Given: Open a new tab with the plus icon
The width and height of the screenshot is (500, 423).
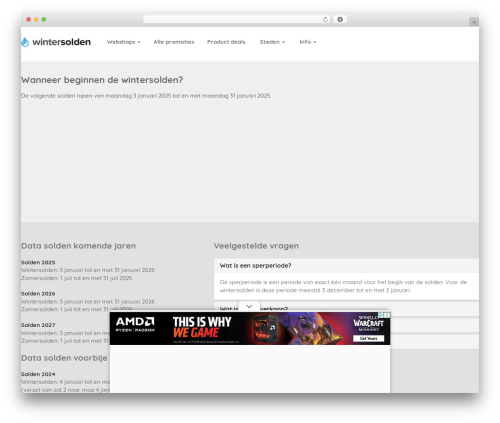Looking at the screenshot, I should click(x=474, y=22).
